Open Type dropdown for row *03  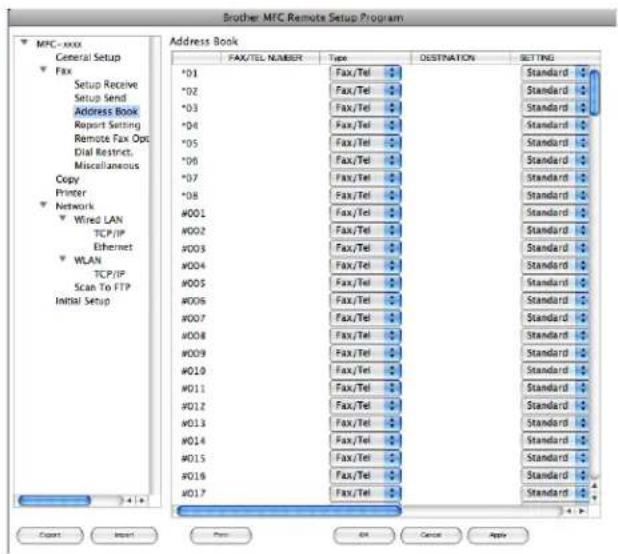point(366,108)
